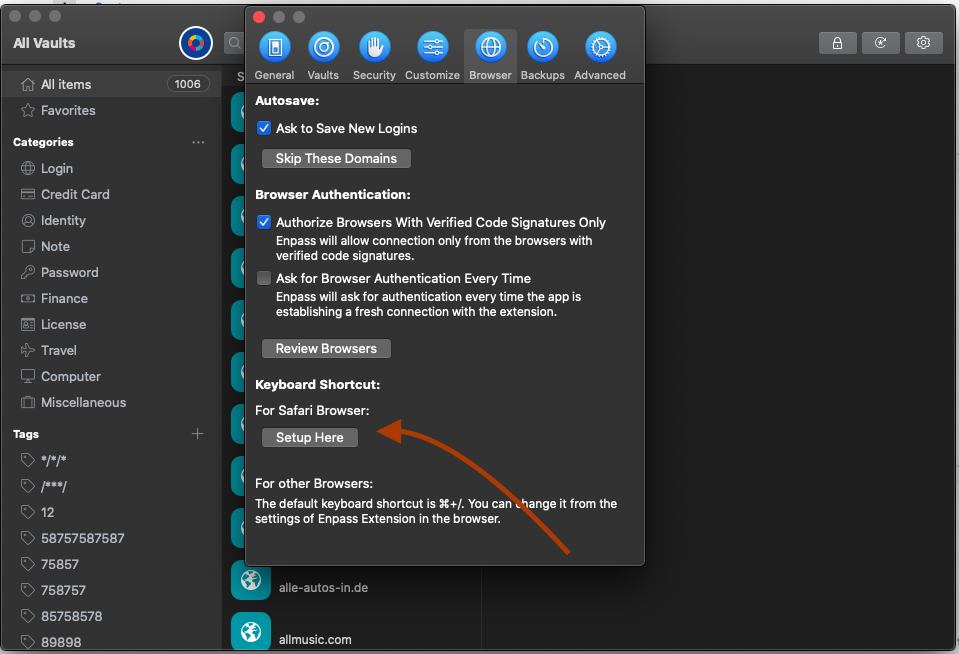The height and width of the screenshot is (654, 959).
Task: Enable Ask for Browser Authentication Every Time
Action: coord(264,278)
